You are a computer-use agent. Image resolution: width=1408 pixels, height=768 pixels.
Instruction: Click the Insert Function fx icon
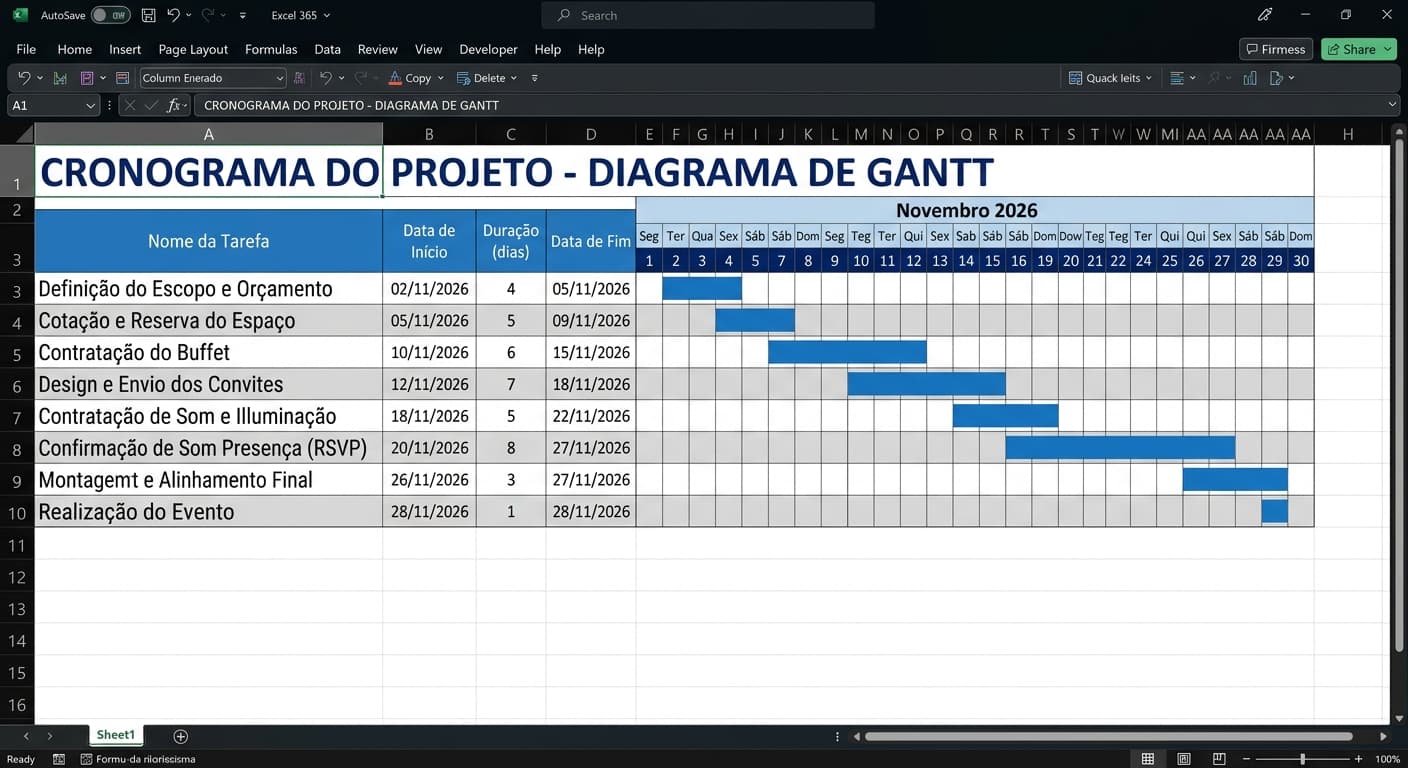[x=175, y=105]
